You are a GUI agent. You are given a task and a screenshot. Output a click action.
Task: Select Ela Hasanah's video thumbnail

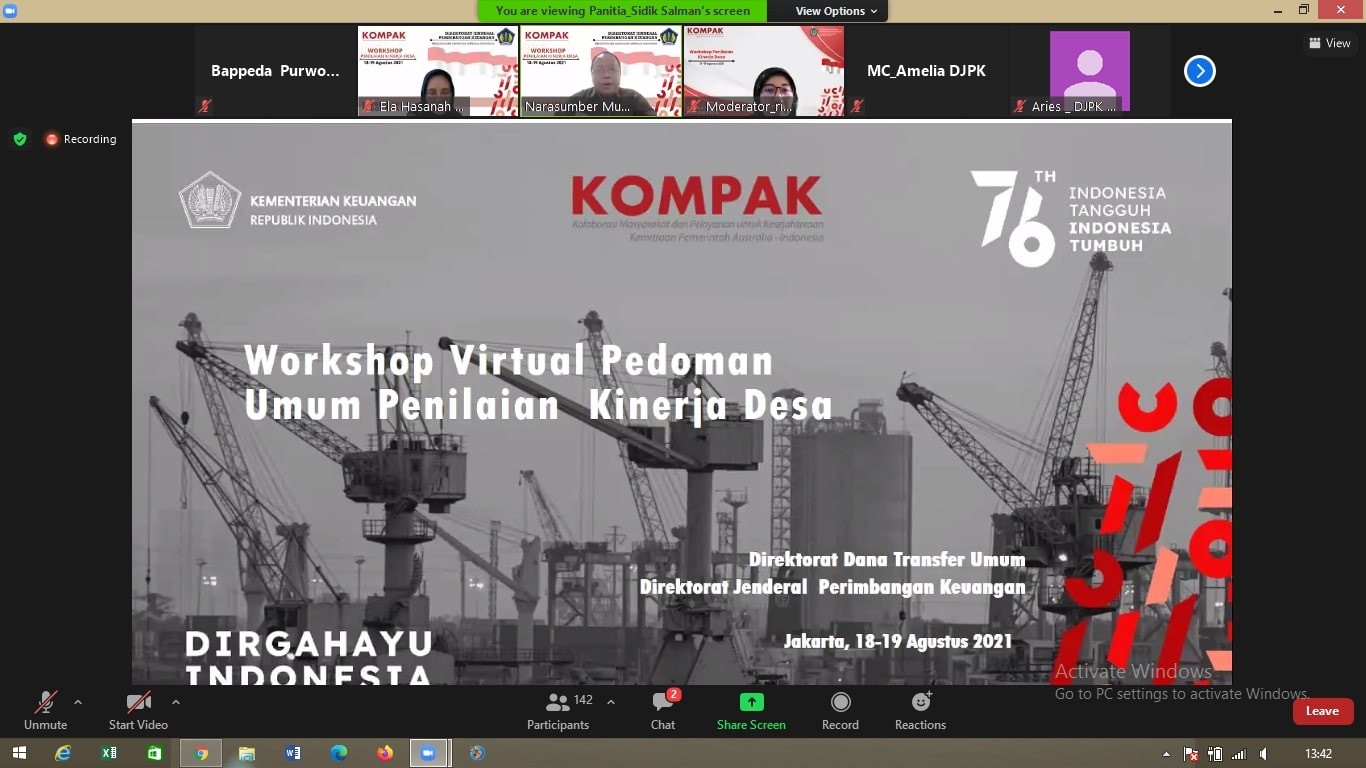(438, 71)
